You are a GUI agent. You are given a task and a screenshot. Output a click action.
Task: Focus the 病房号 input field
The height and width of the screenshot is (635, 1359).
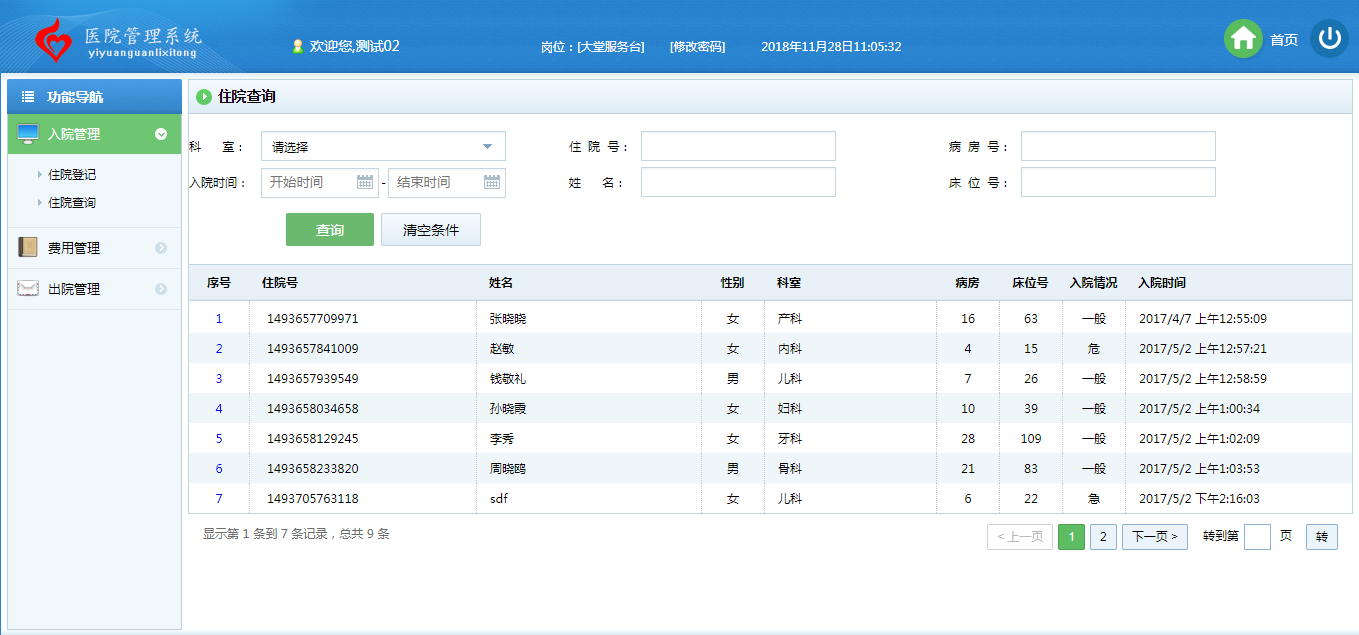[1118, 146]
